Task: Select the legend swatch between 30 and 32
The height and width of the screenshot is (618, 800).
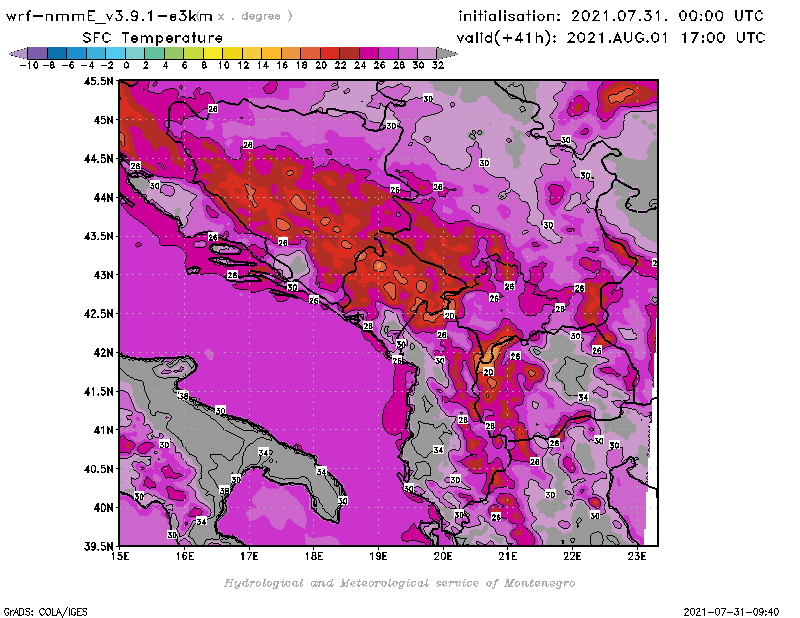Action: pyautogui.click(x=427, y=53)
